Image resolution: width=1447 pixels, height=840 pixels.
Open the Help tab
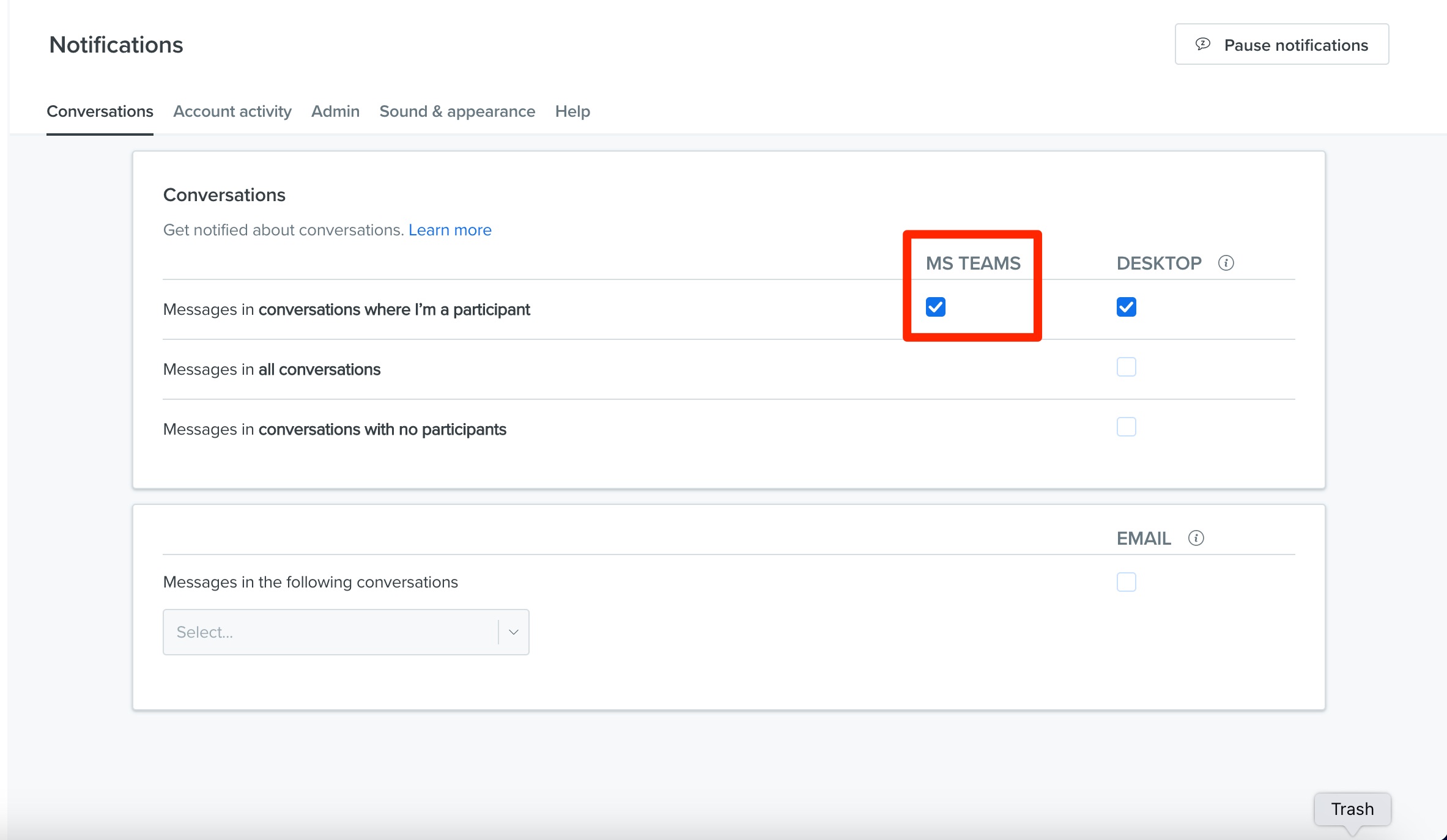click(x=572, y=111)
